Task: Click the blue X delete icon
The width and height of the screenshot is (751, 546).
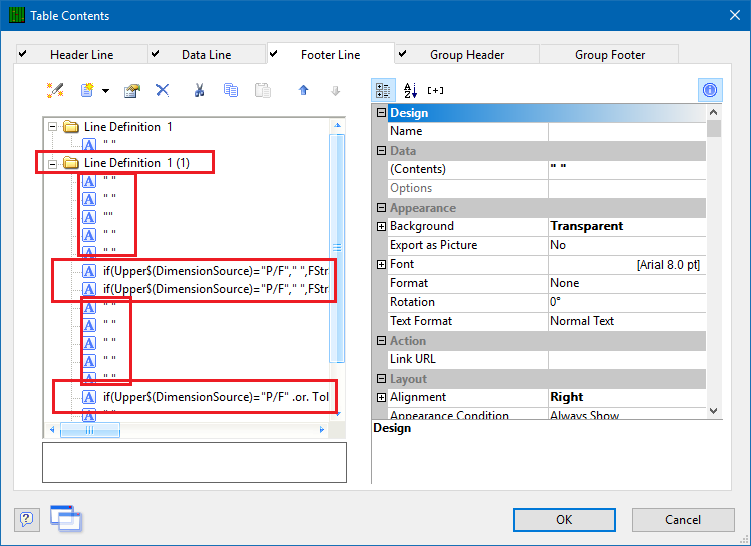Action: click(162, 90)
